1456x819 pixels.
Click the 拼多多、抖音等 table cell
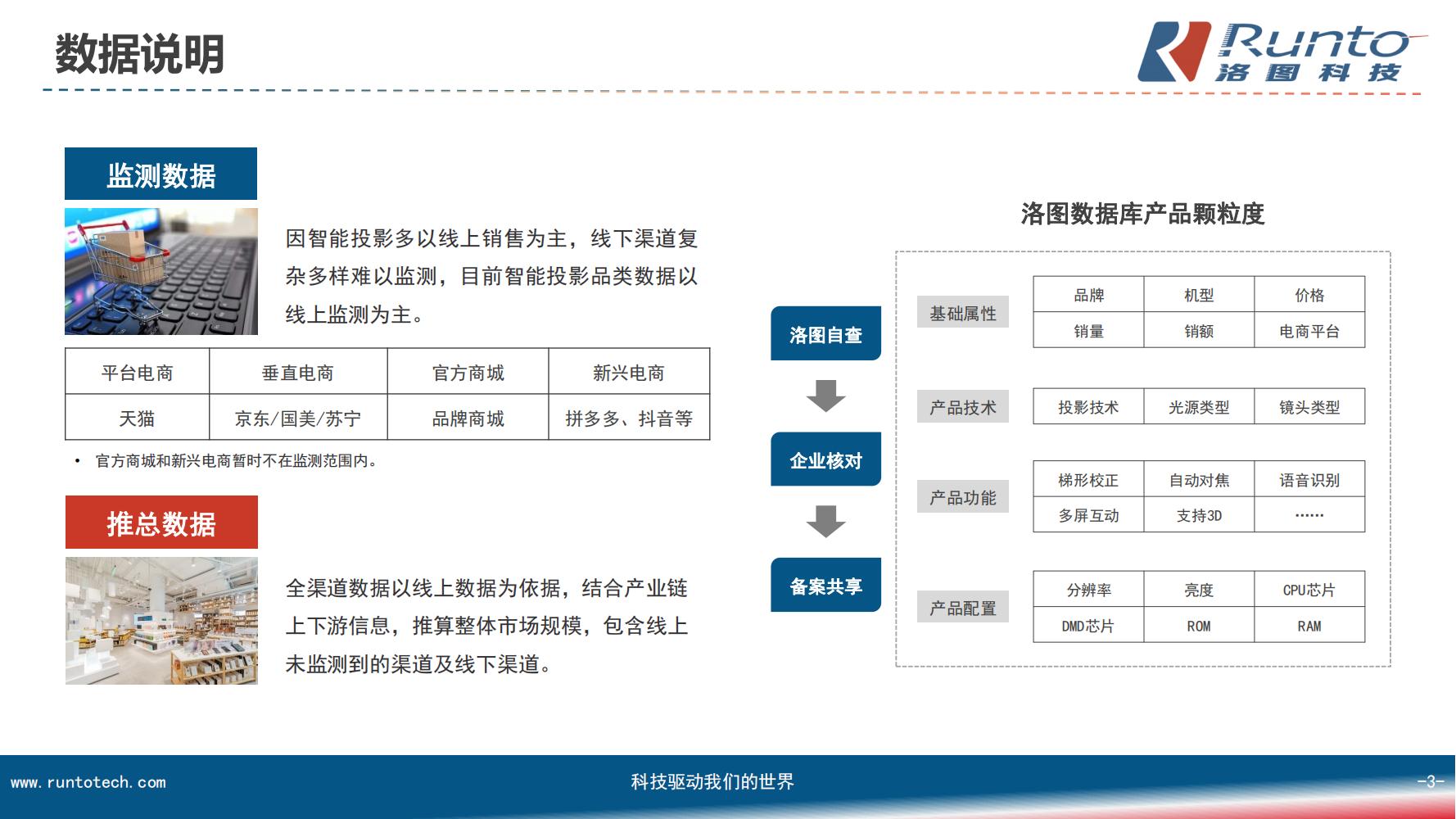[629, 417]
